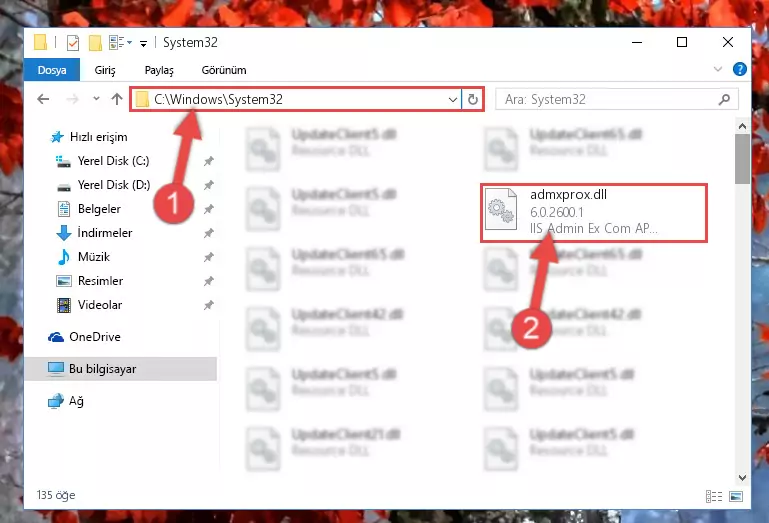Screen dimensions: 769x523
Task: Click the pin icon beside Videolar
Action: tap(209, 305)
